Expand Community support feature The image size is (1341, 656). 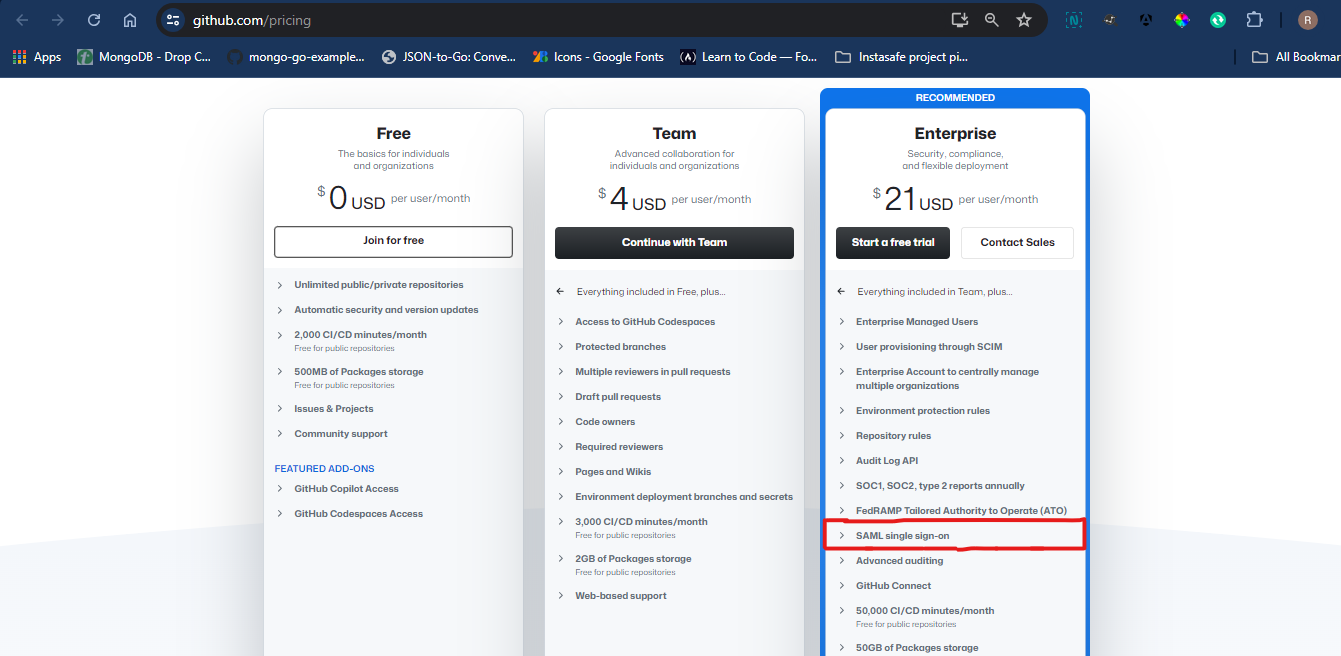coord(332,434)
